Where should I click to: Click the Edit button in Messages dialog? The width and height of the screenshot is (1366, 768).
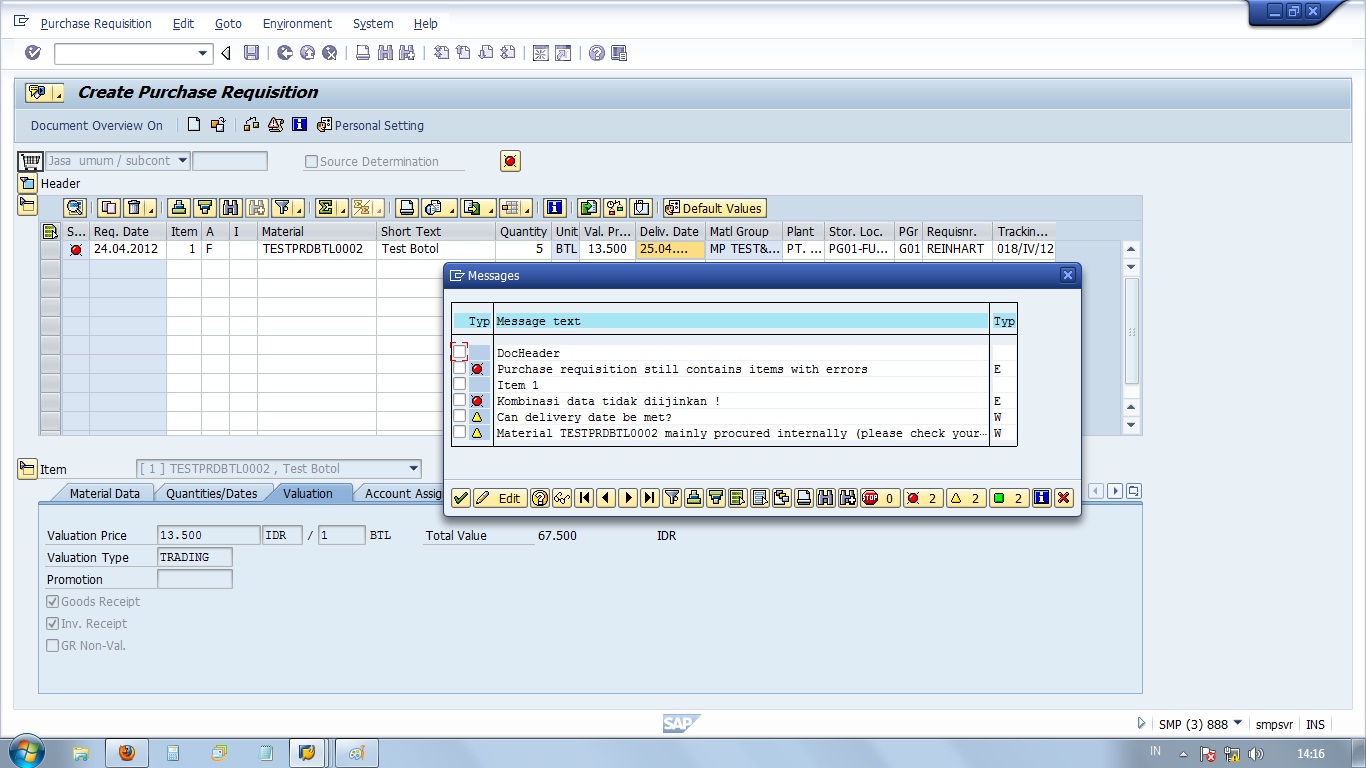coord(500,498)
